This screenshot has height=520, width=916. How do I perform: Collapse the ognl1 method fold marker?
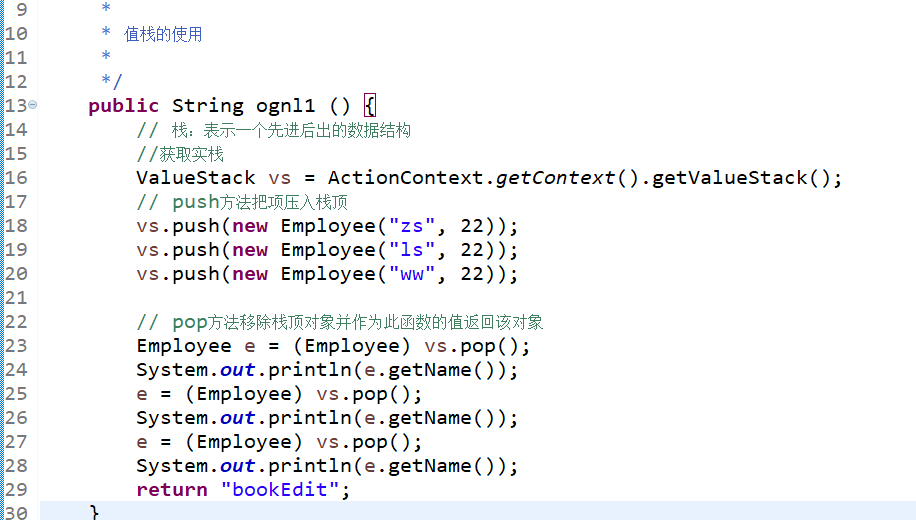[x=33, y=105]
